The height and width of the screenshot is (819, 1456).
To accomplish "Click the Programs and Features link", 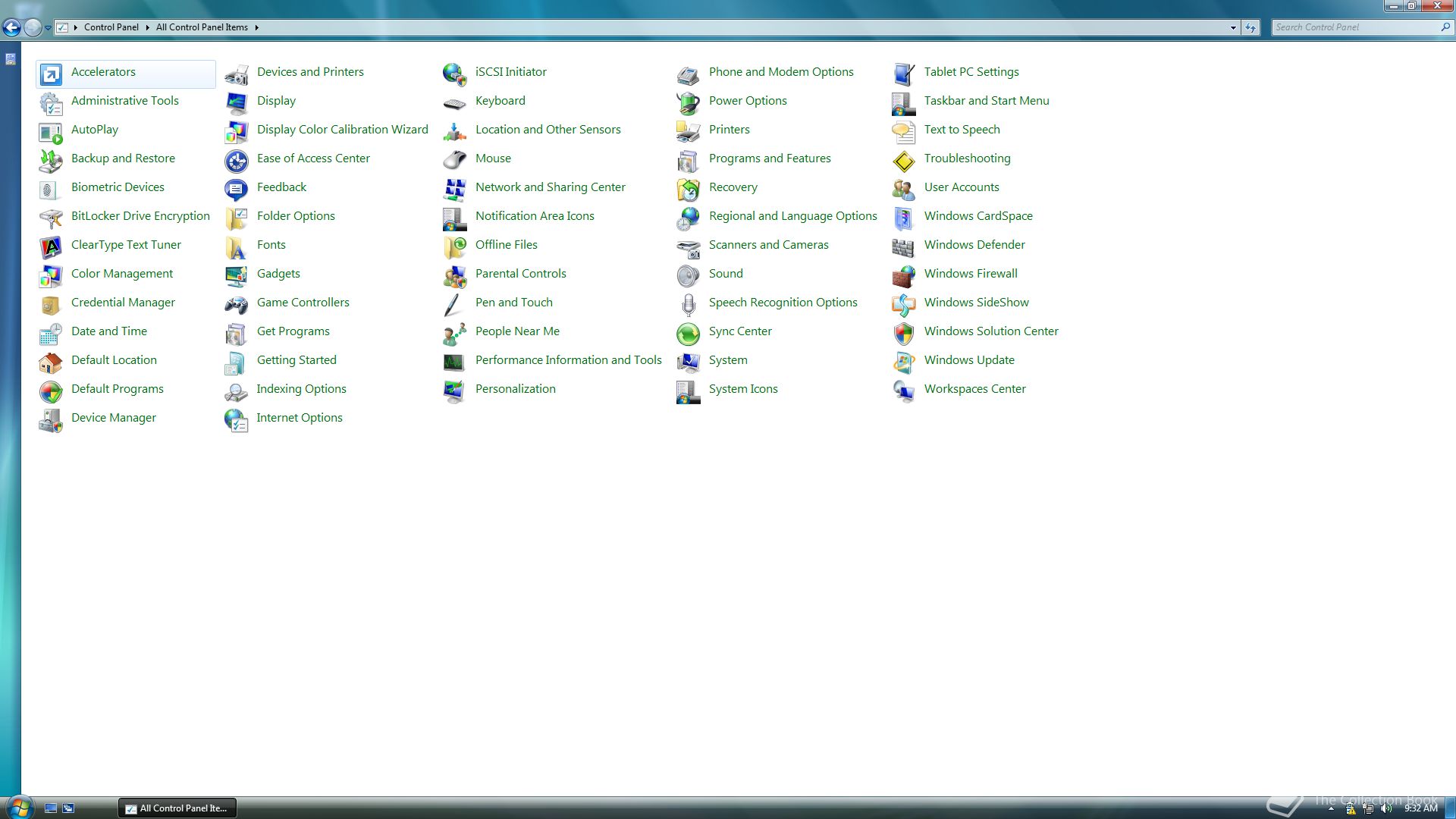I will click(x=770, y=158).
